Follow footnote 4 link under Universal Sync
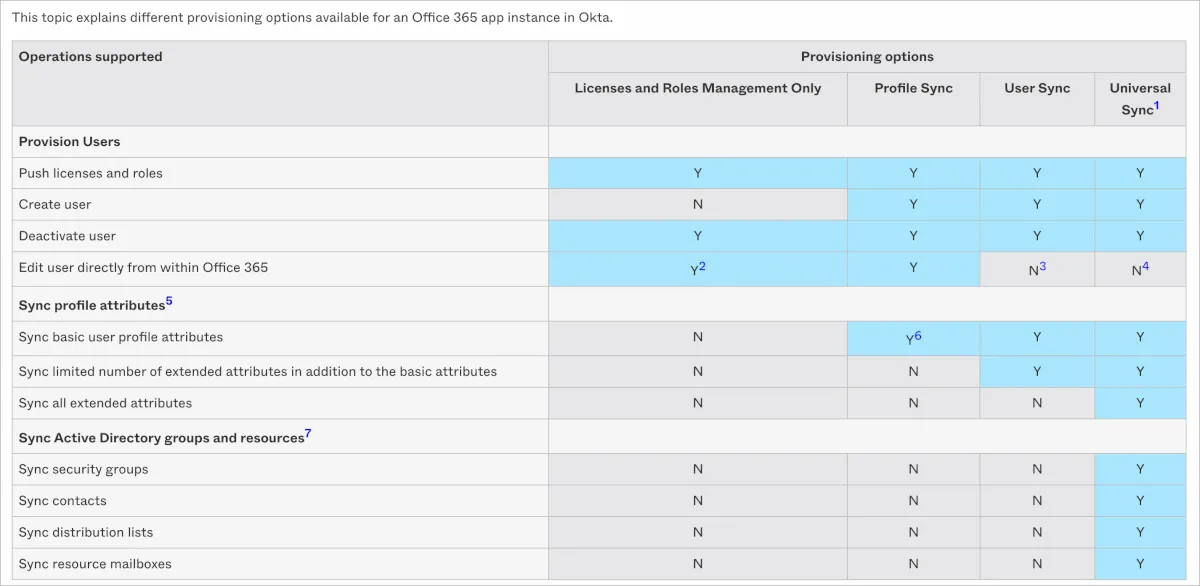Viewport: 1200px width, 586px height. pyautogui.click(x=1147, y=265)
